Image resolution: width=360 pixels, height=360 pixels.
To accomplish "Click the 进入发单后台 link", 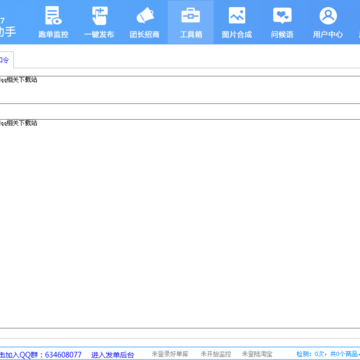I will [113, 355].
